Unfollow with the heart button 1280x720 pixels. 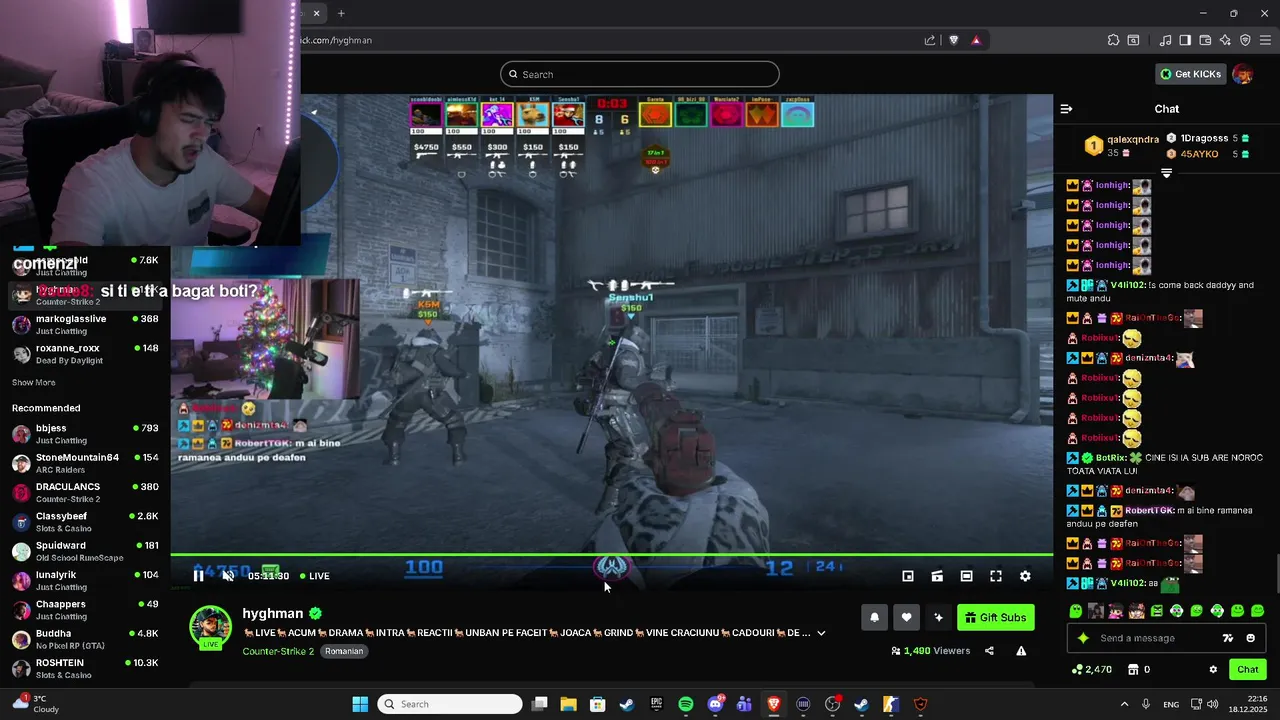[906, 617]
